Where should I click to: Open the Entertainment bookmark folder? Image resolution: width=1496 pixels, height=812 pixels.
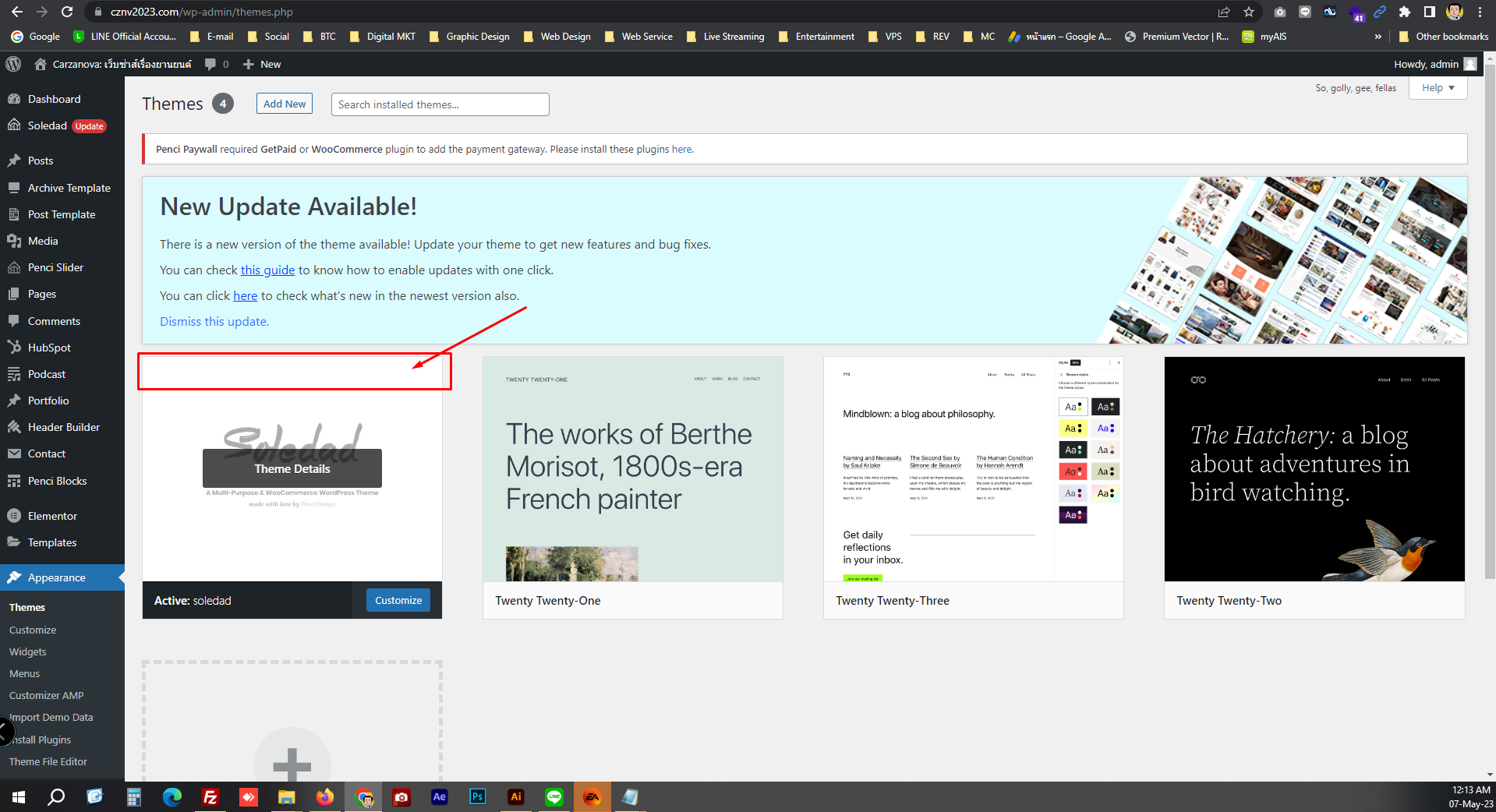(816, 37)
